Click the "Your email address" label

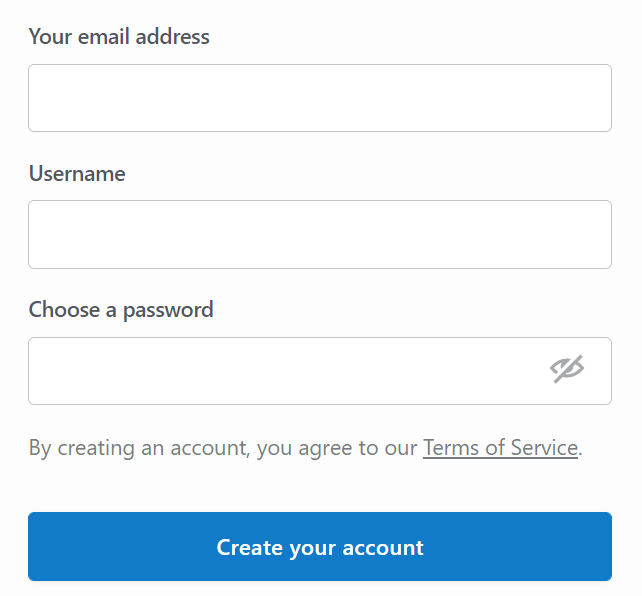(x=119, y=37)
